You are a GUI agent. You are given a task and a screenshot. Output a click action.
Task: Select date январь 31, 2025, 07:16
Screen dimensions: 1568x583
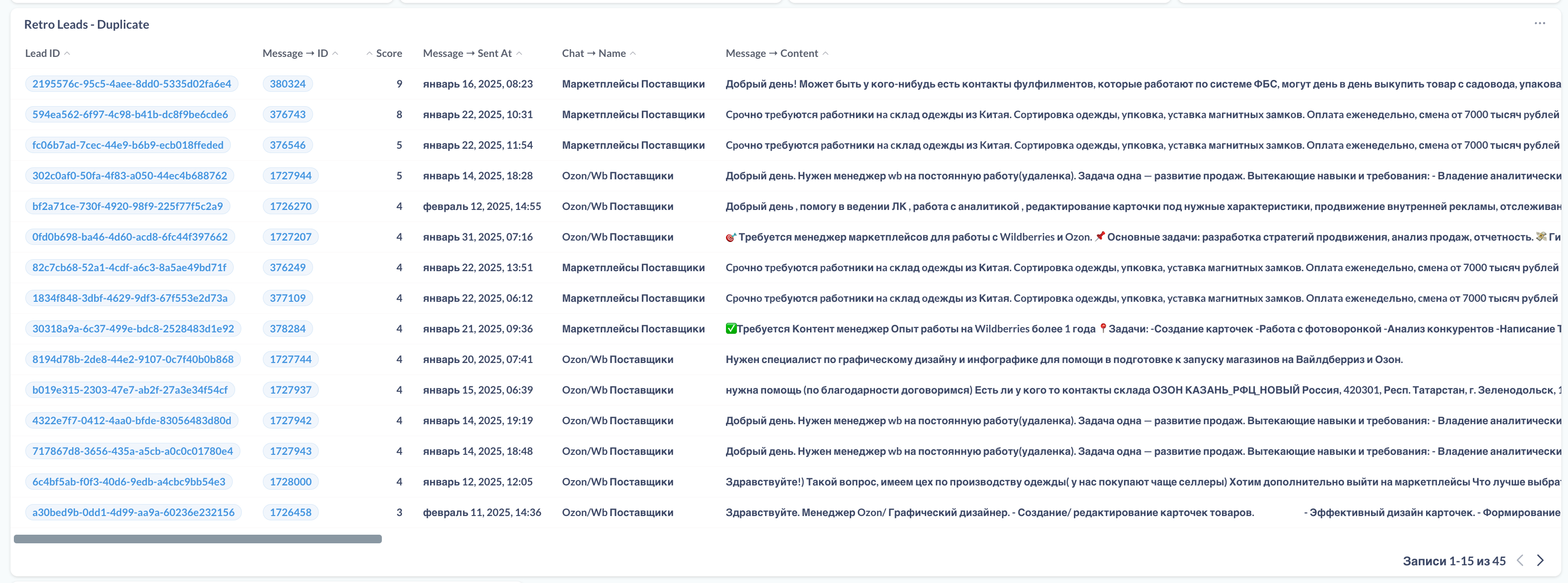point(478,236)
